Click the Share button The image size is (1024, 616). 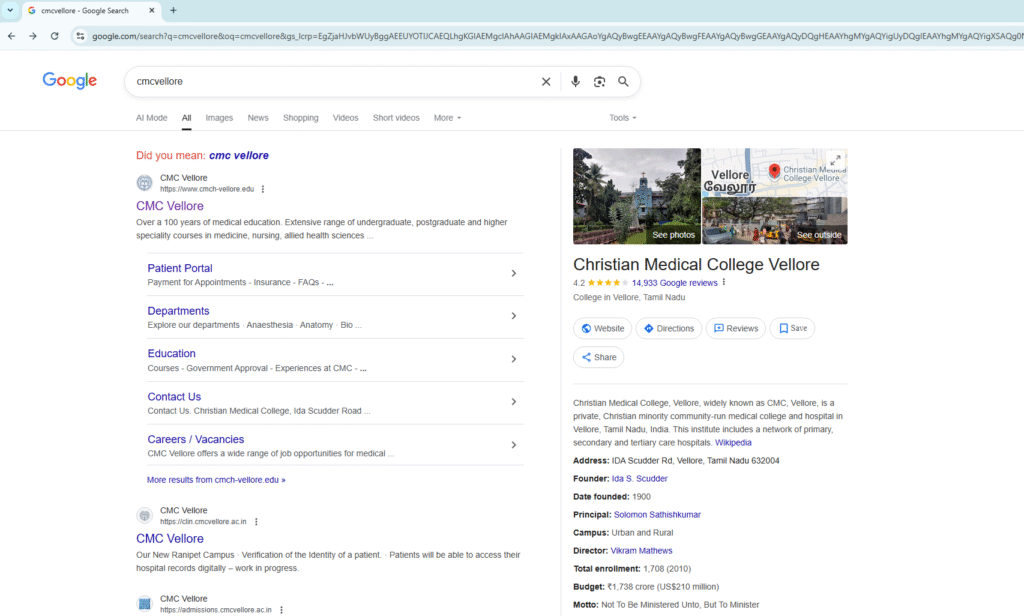point(599,357)
